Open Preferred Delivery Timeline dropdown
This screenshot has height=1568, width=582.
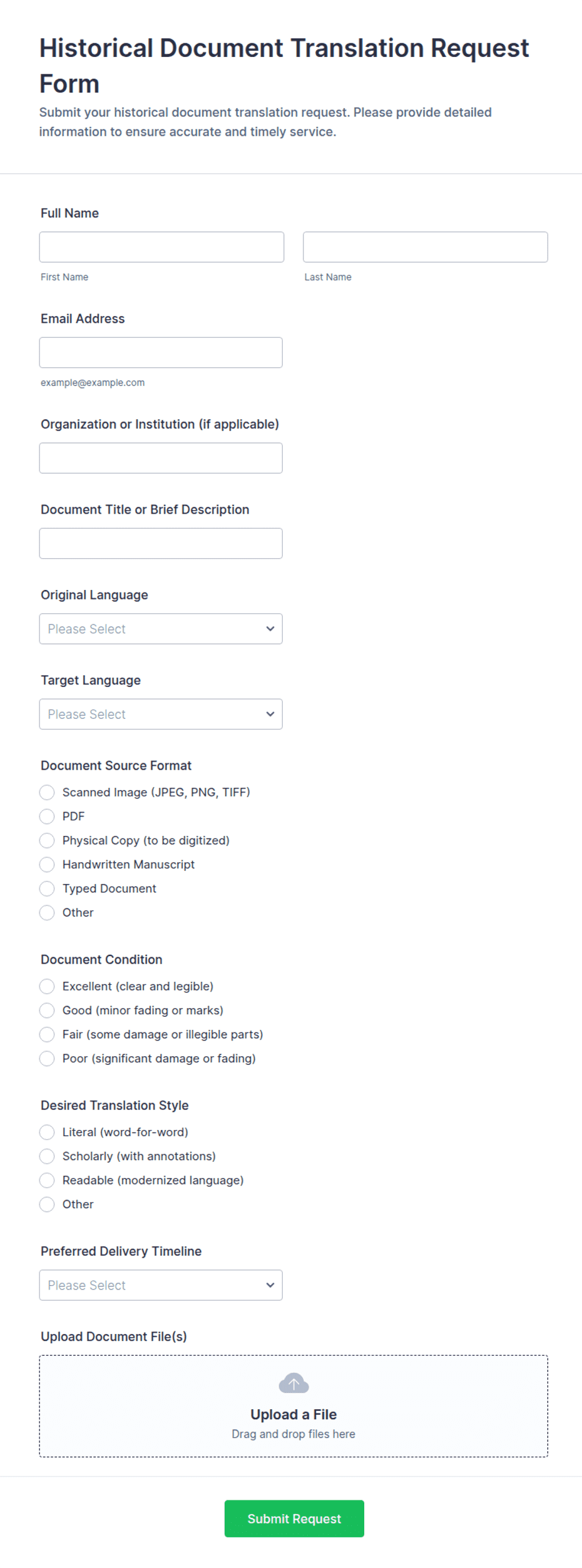(161, 1285)
